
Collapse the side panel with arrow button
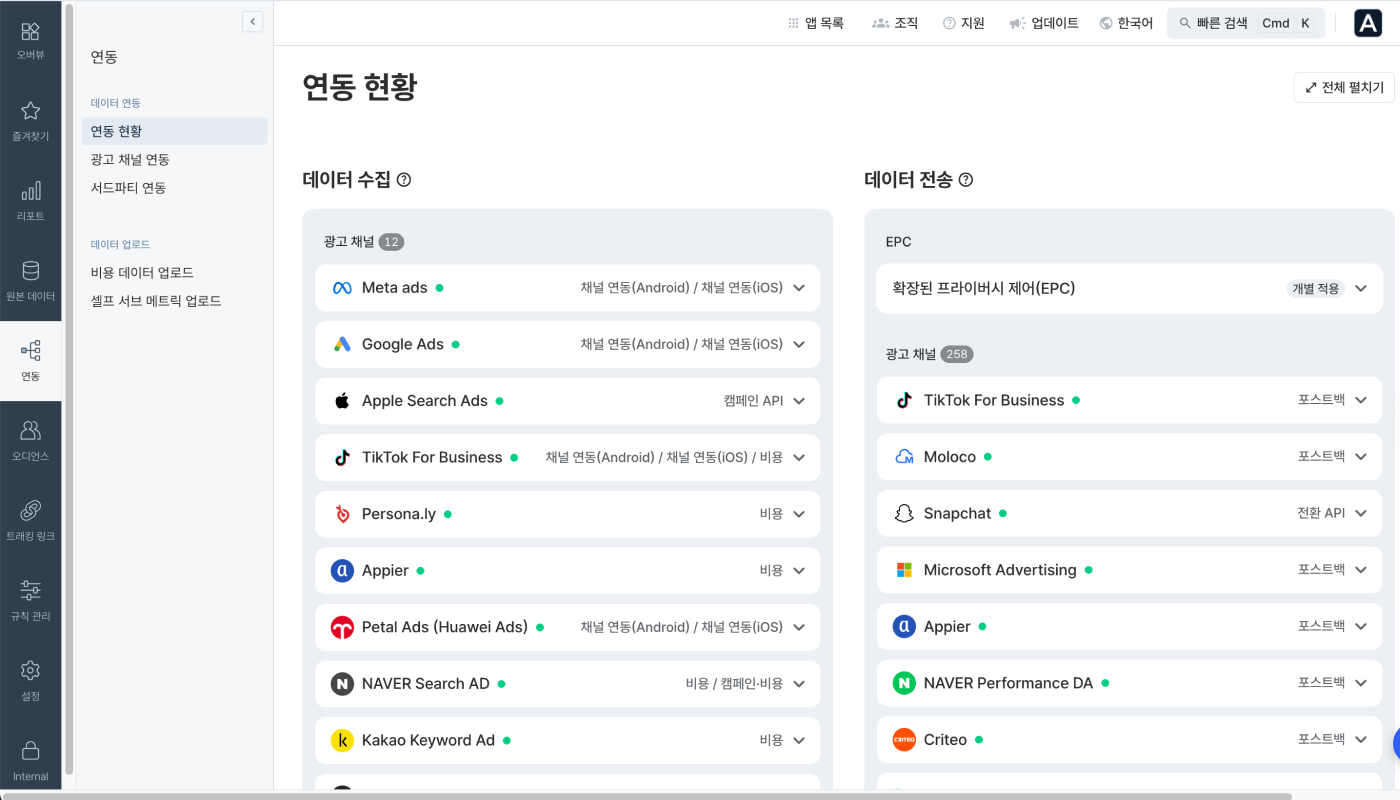point(253,21)
